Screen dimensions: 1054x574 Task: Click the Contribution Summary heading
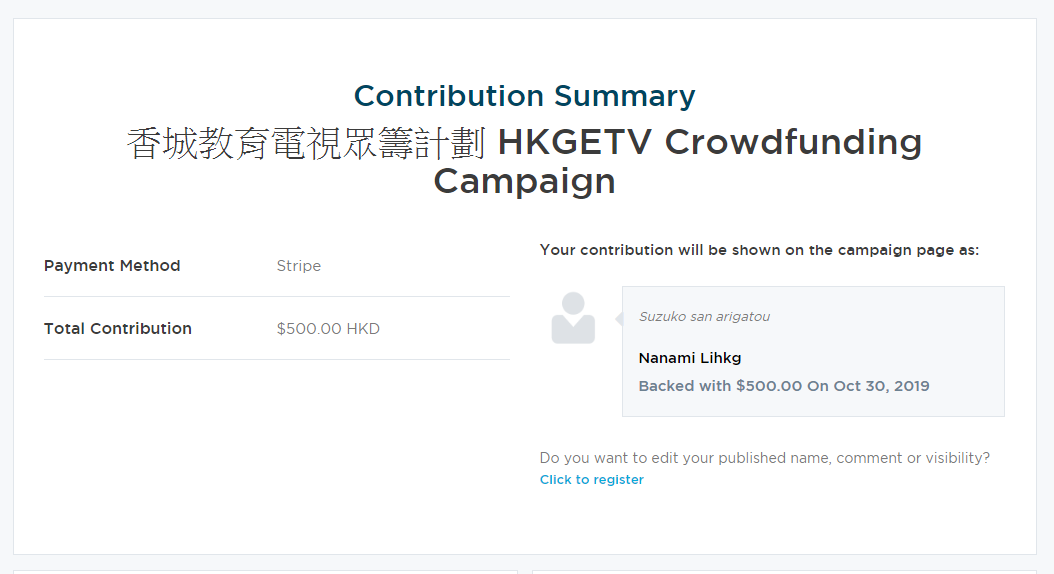(524, 96)
